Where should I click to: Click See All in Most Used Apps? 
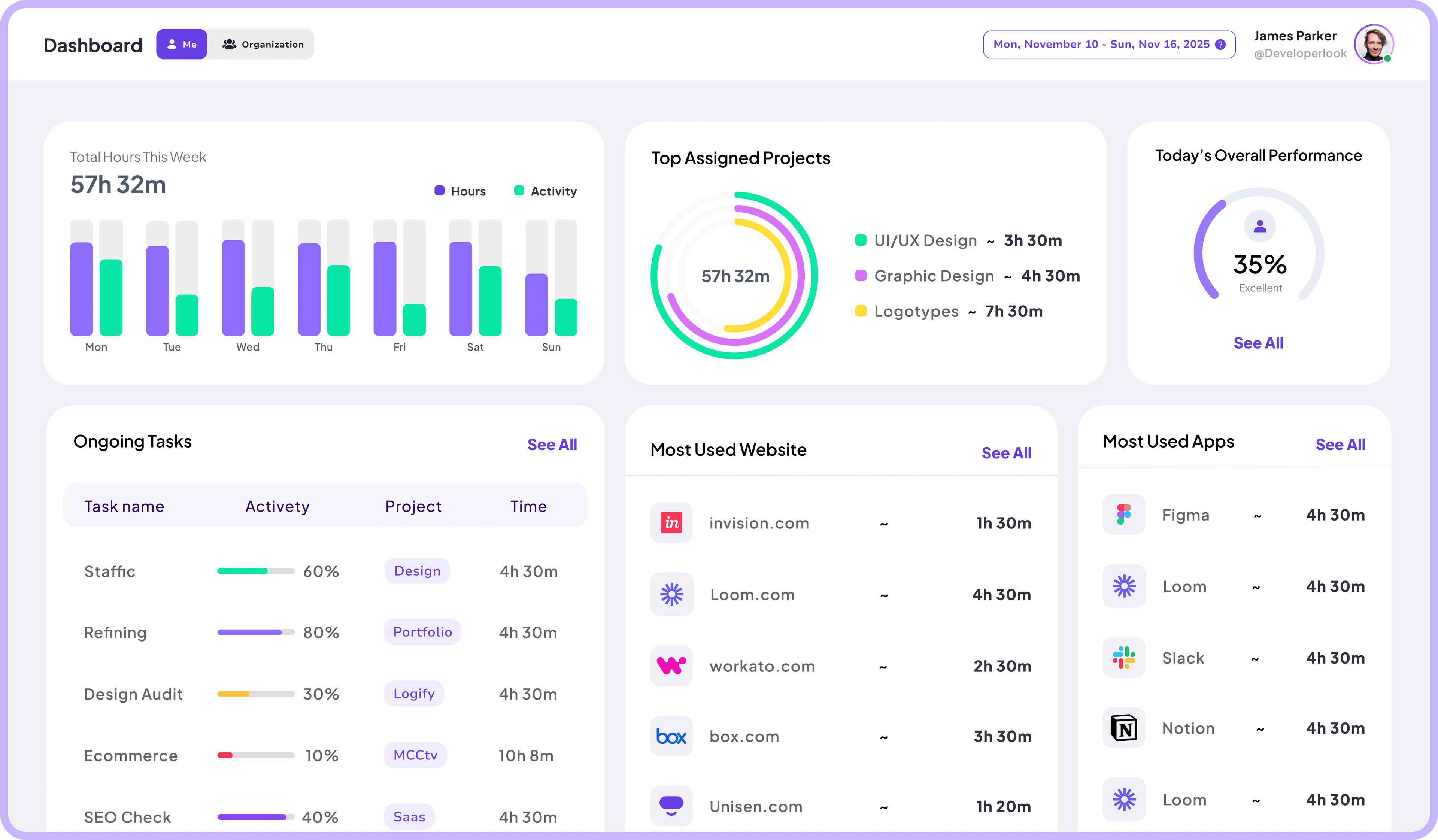(1340, 444)
